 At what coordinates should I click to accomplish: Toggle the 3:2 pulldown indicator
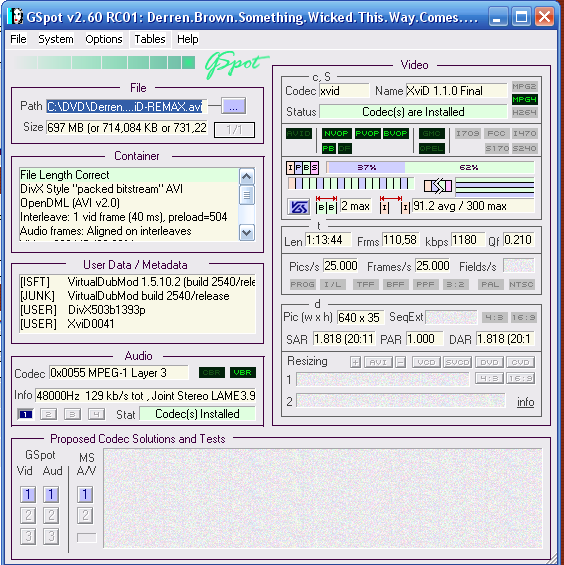click(x=456, y=284)
